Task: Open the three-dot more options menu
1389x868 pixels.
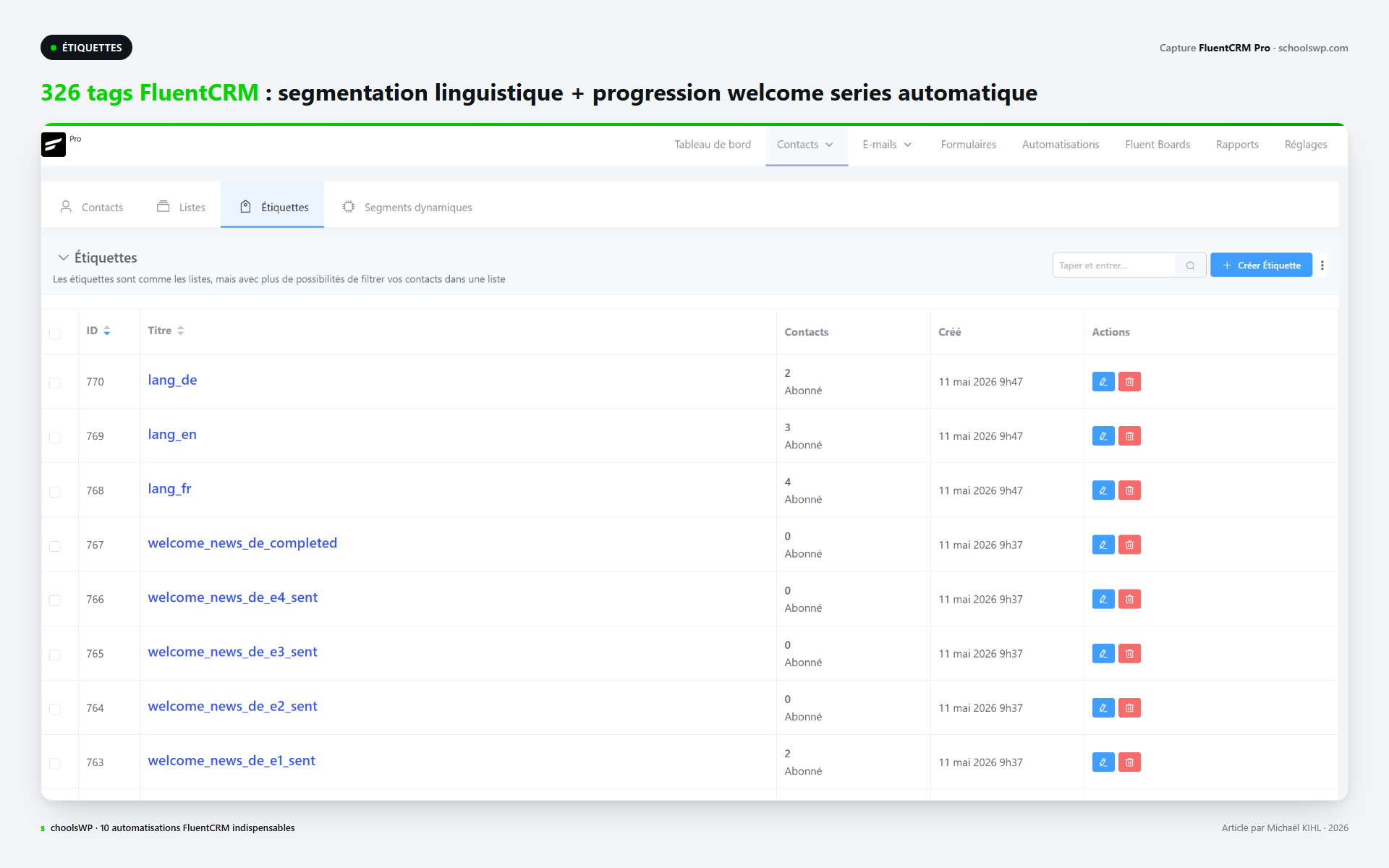Action: [x=1322, y=265]
